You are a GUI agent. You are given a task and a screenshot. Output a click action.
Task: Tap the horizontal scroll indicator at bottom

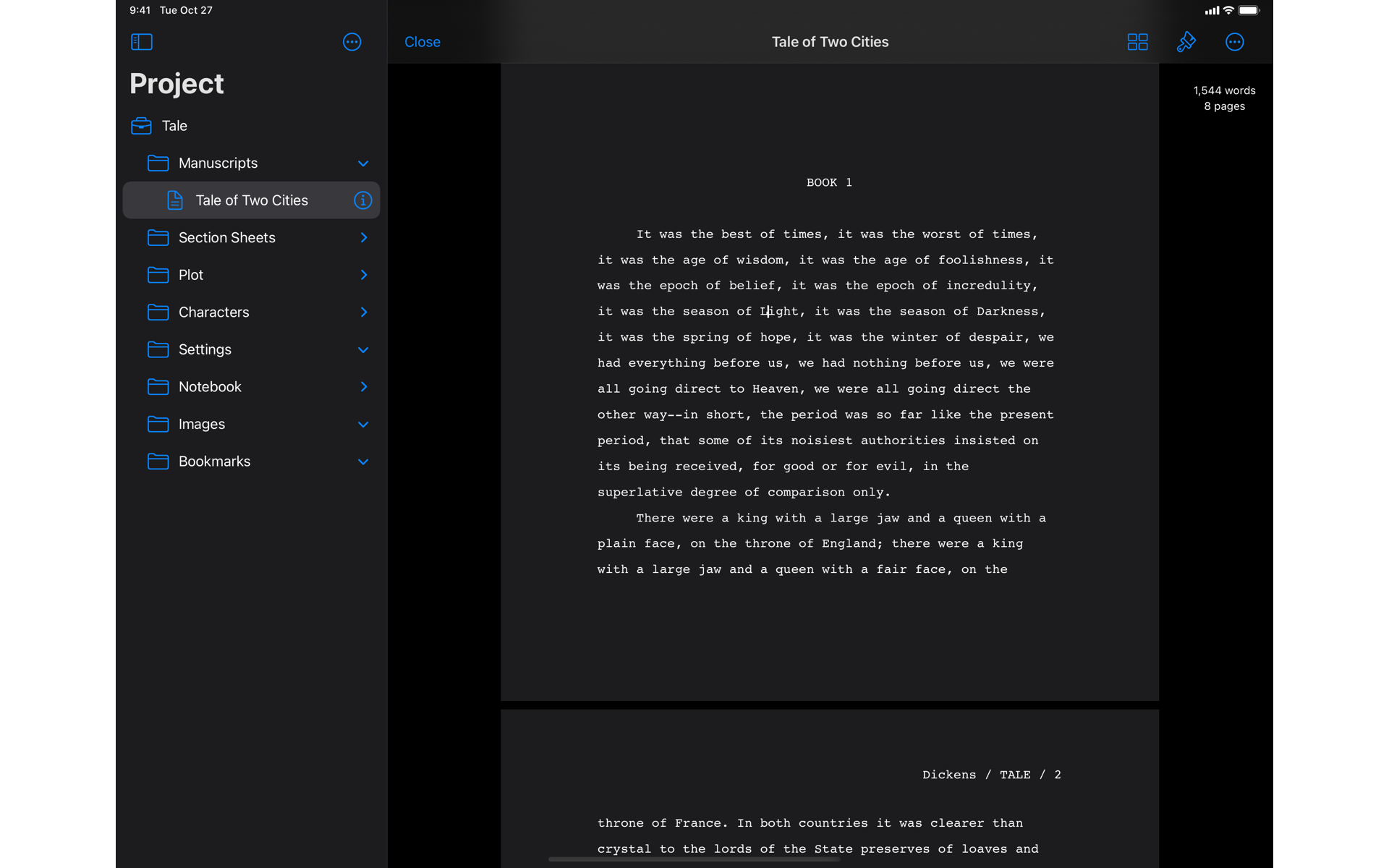(694, 859)
